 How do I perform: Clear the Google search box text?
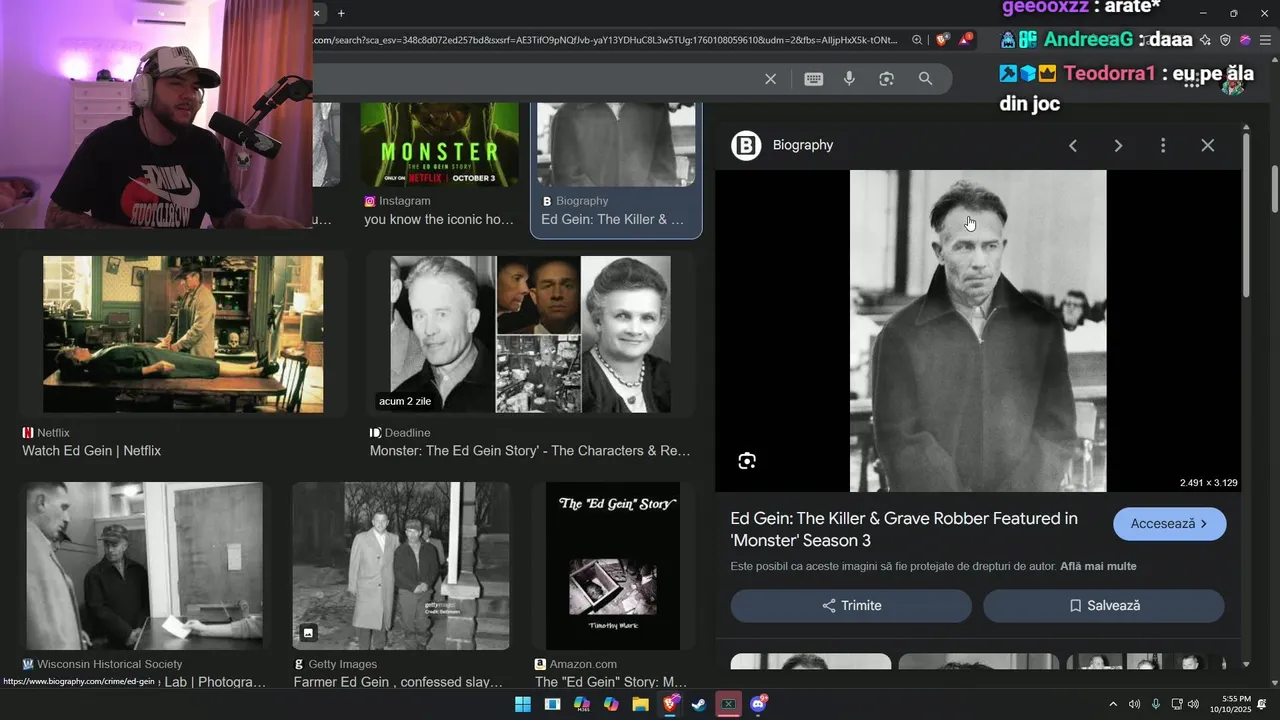770,79
